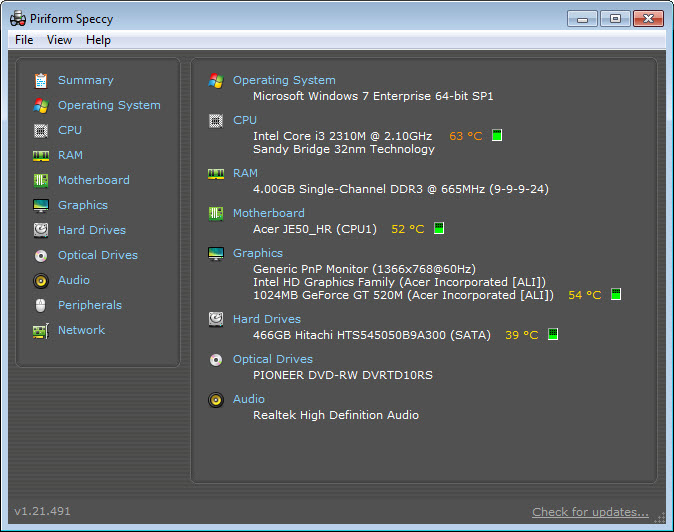Click the green temperature indicator beside 54 °C
674x532 pixels.
pos(616,294)
